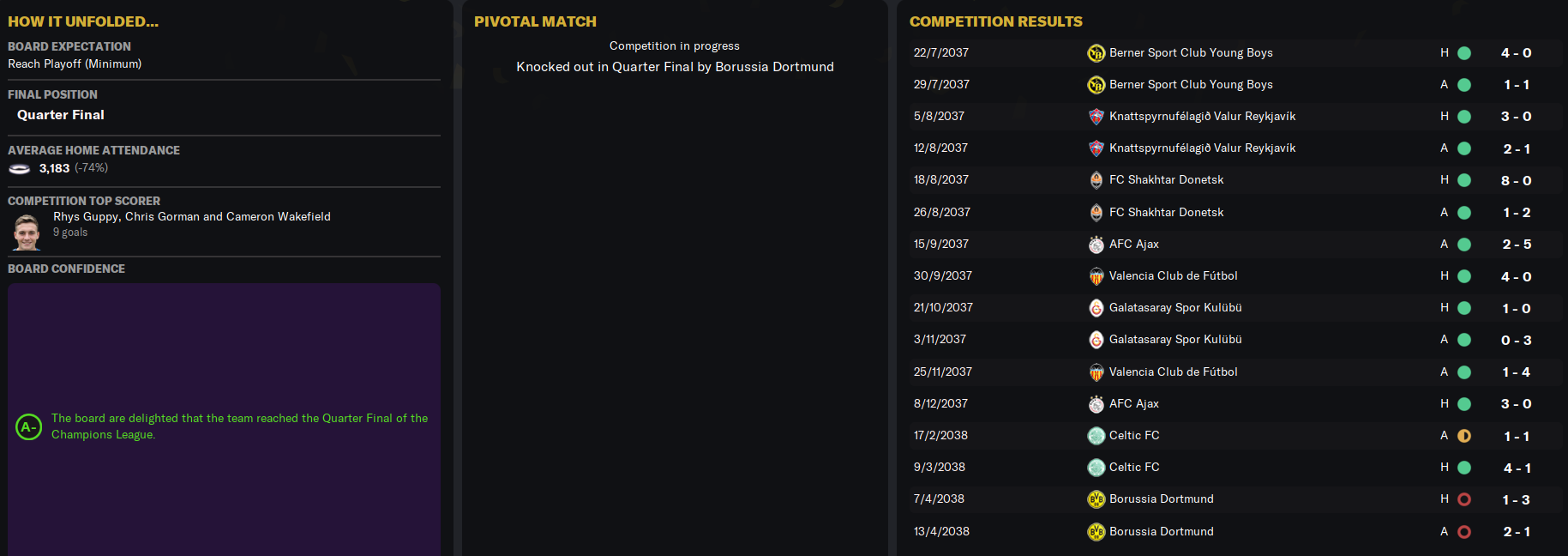Select the 26/8/2037 date cell
The height and width of the screenshot is (556, 1568).
[x=942, y=213]
